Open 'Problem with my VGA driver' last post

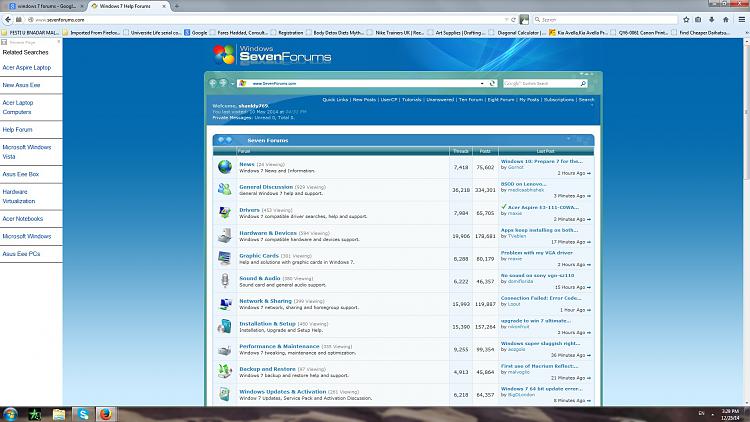[x=537, y=253]
